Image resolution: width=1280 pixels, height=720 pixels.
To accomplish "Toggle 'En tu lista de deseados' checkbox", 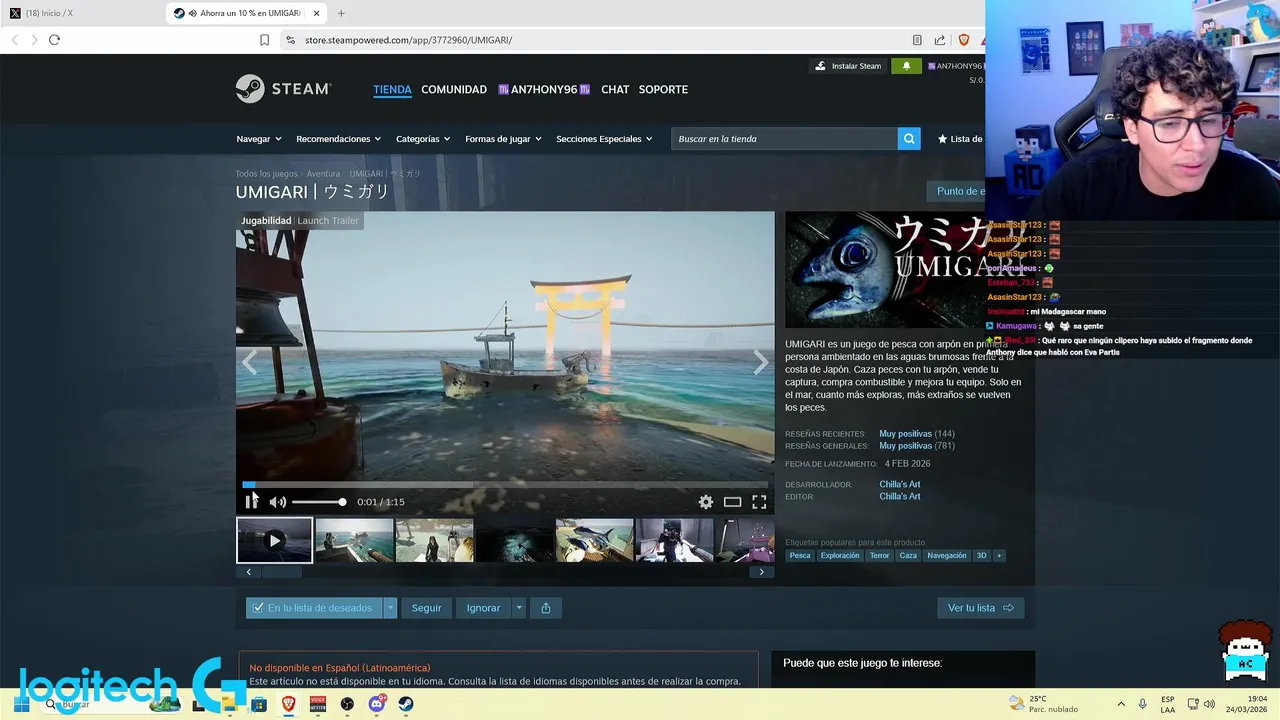I will point(258,608).
